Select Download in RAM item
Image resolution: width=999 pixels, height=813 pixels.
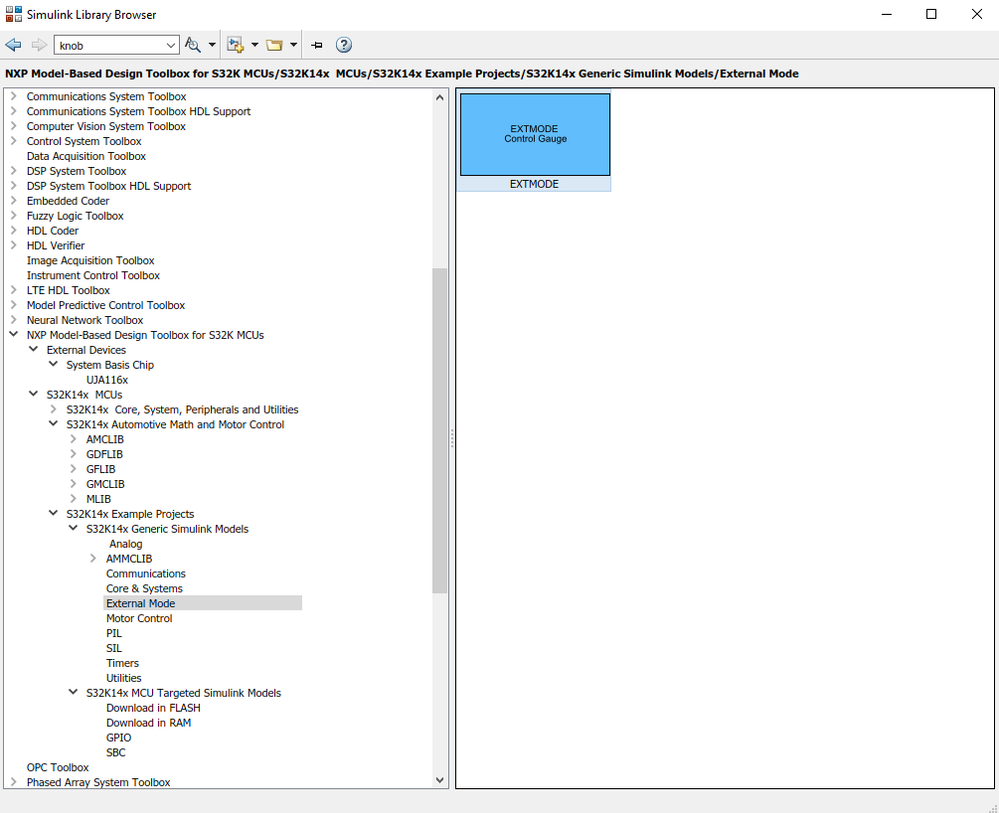tap(148, 723)
